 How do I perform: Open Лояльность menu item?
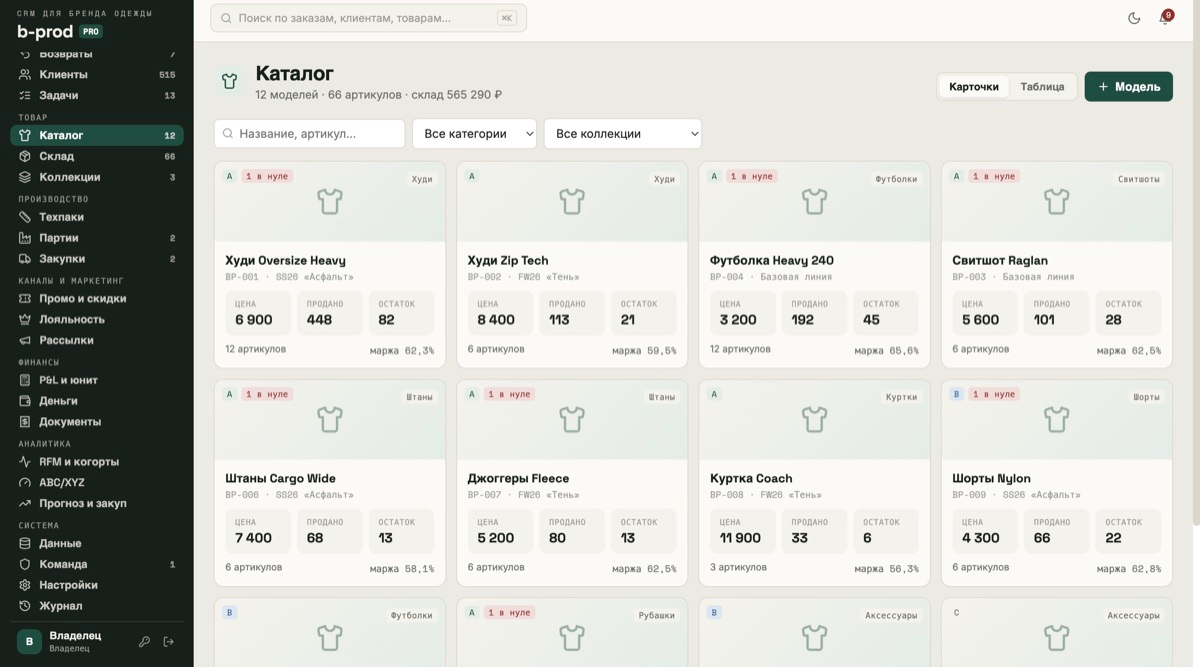97,319
